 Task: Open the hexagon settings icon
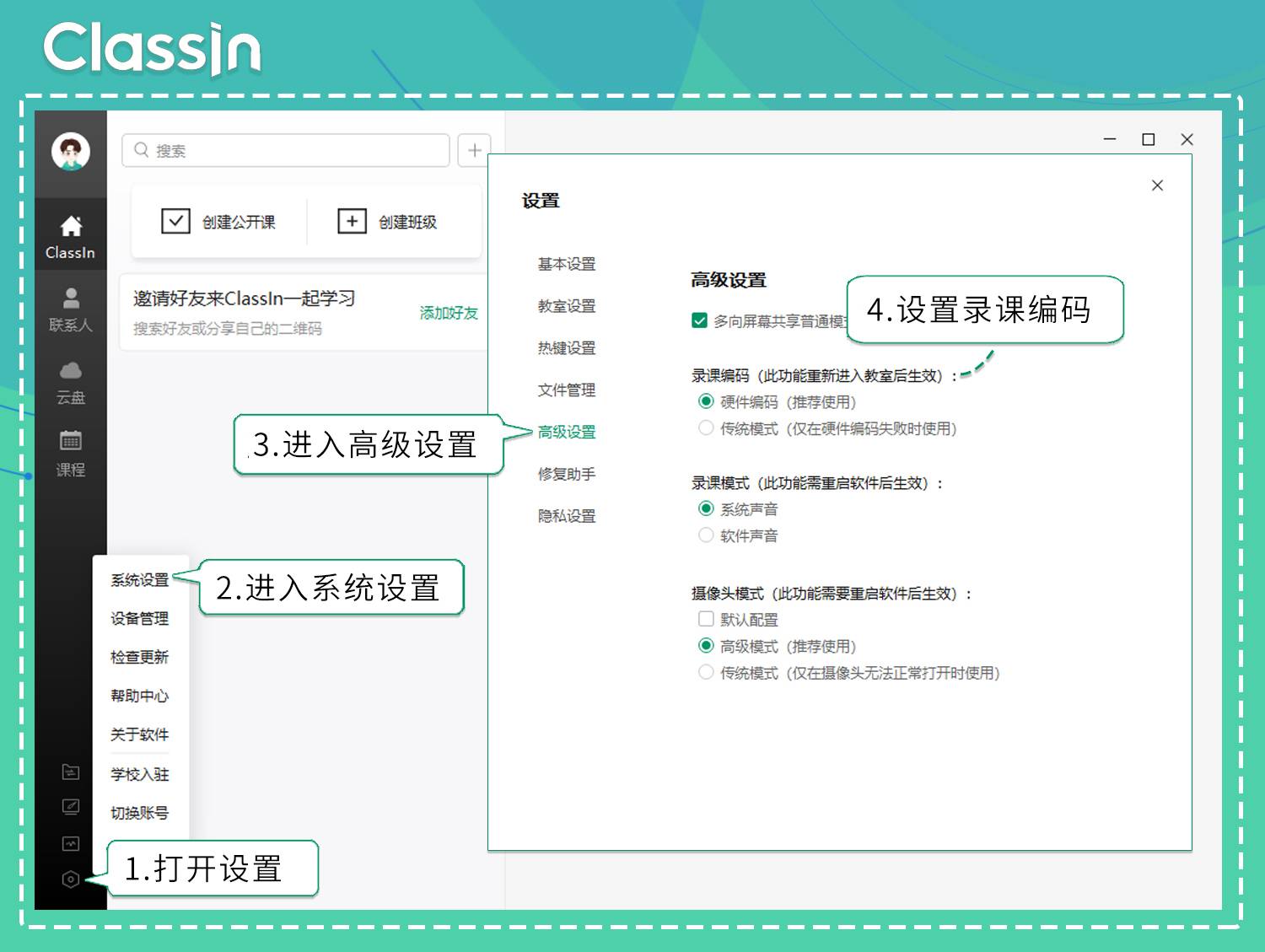point(71,879)
